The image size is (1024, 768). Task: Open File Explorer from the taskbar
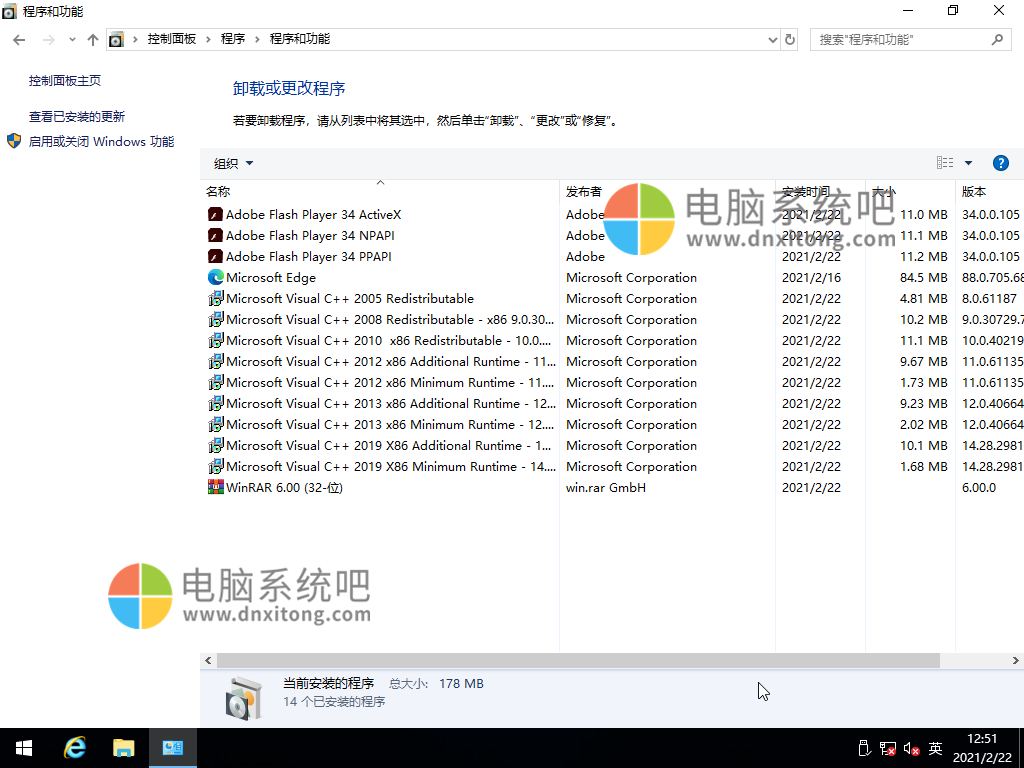click(123, 748)
